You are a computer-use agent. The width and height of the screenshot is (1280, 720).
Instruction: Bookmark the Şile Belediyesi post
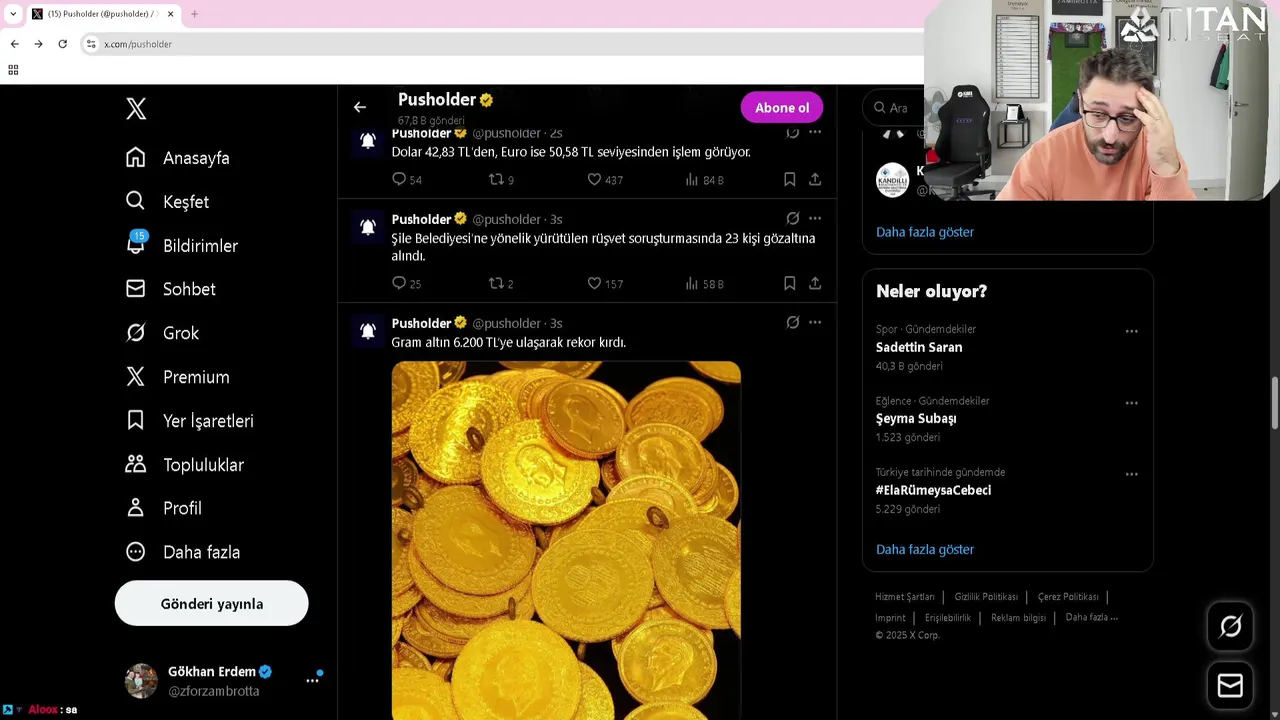[789, 284]
